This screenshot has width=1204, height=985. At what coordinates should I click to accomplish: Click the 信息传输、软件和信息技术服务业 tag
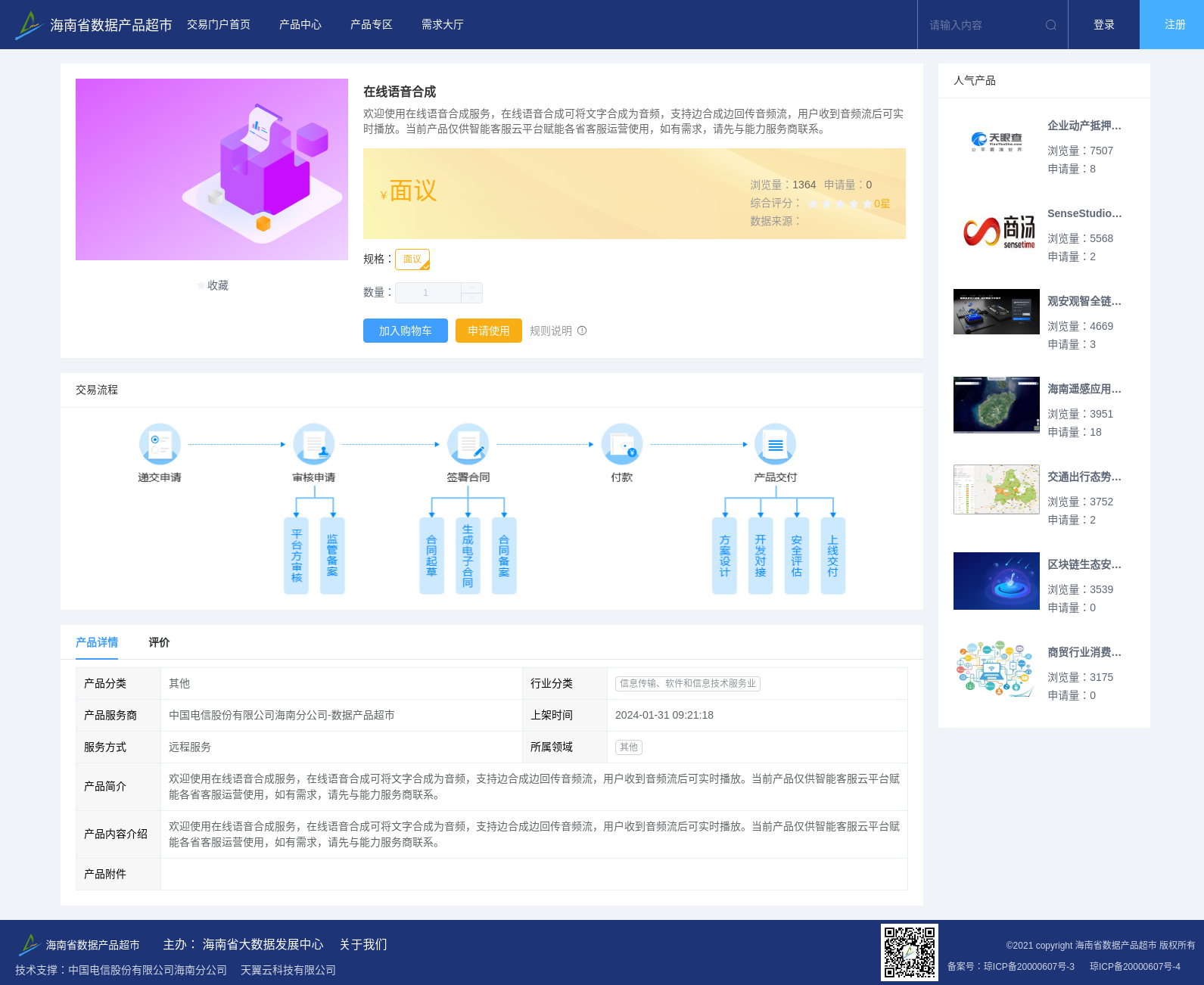[688, 683]
